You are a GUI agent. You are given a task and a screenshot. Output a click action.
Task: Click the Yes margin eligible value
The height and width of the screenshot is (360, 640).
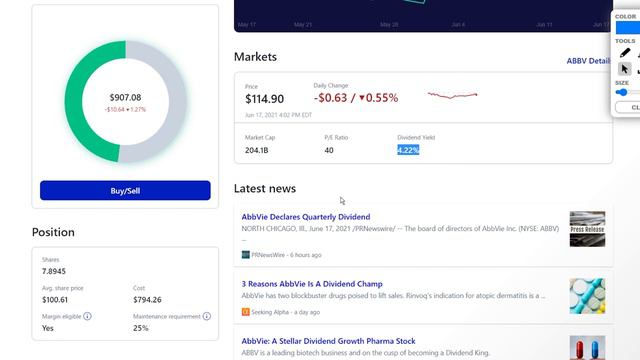click(47, 328)
